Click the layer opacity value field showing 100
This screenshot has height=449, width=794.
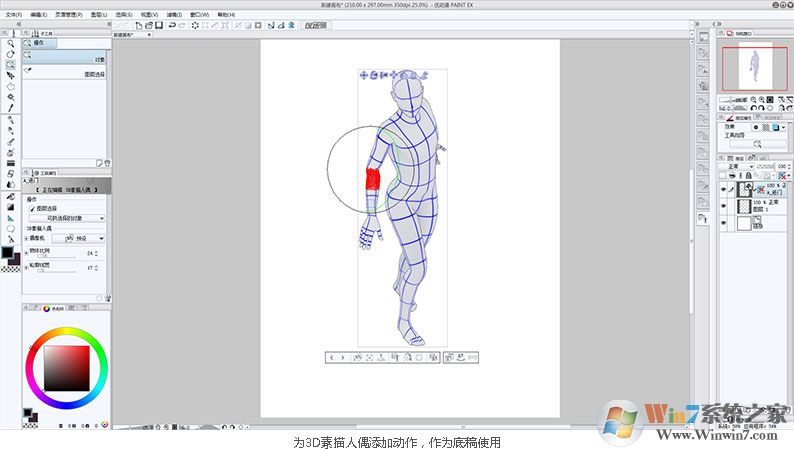[781, 166]
